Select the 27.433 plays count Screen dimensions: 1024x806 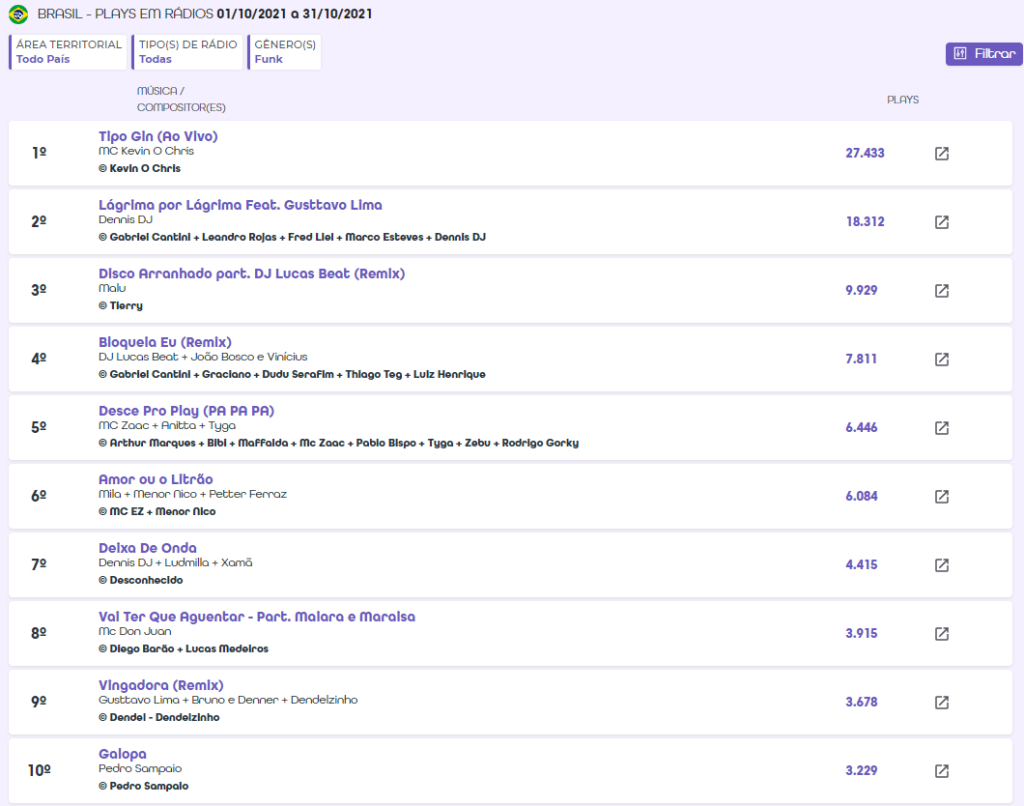(x=864, y=153)
